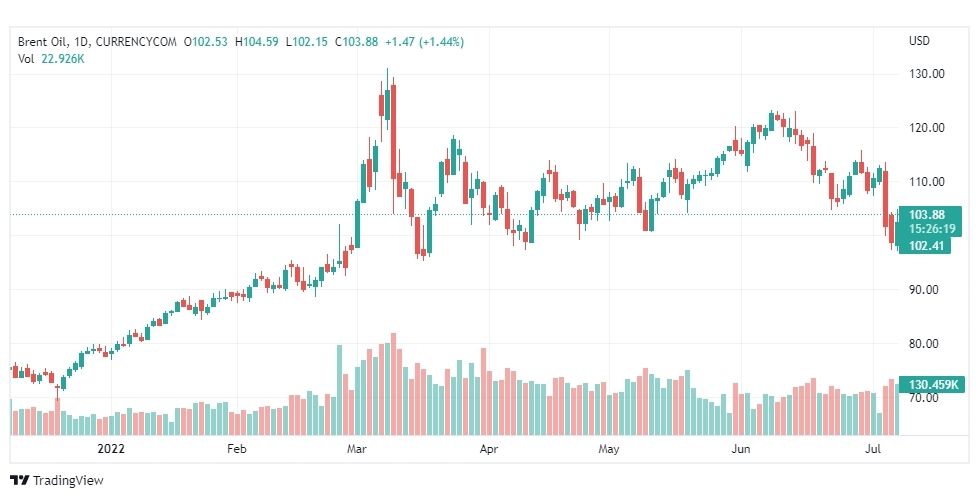
Task: Click the Apr label on time axis
Action: coord(487,450)
